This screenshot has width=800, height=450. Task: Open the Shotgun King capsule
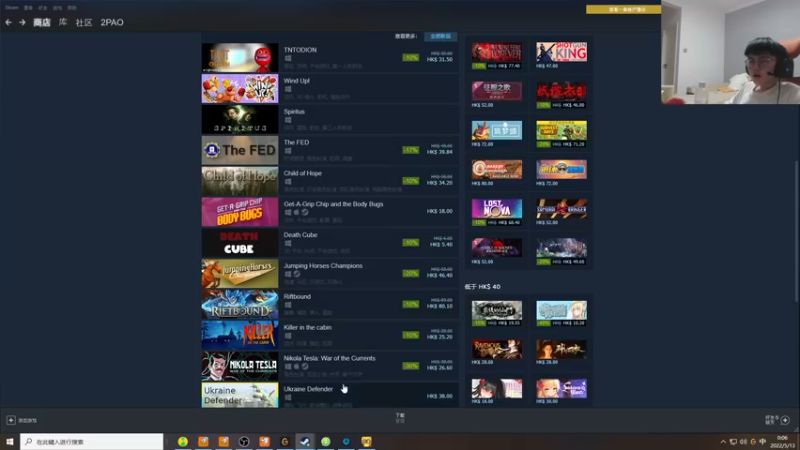click(x=561, y=52)
